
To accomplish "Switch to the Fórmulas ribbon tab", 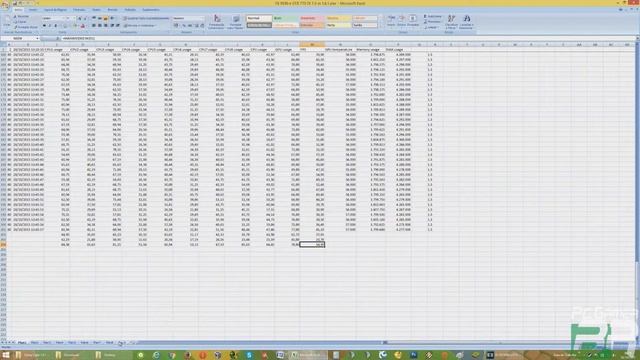I will (x=79, y=10).
